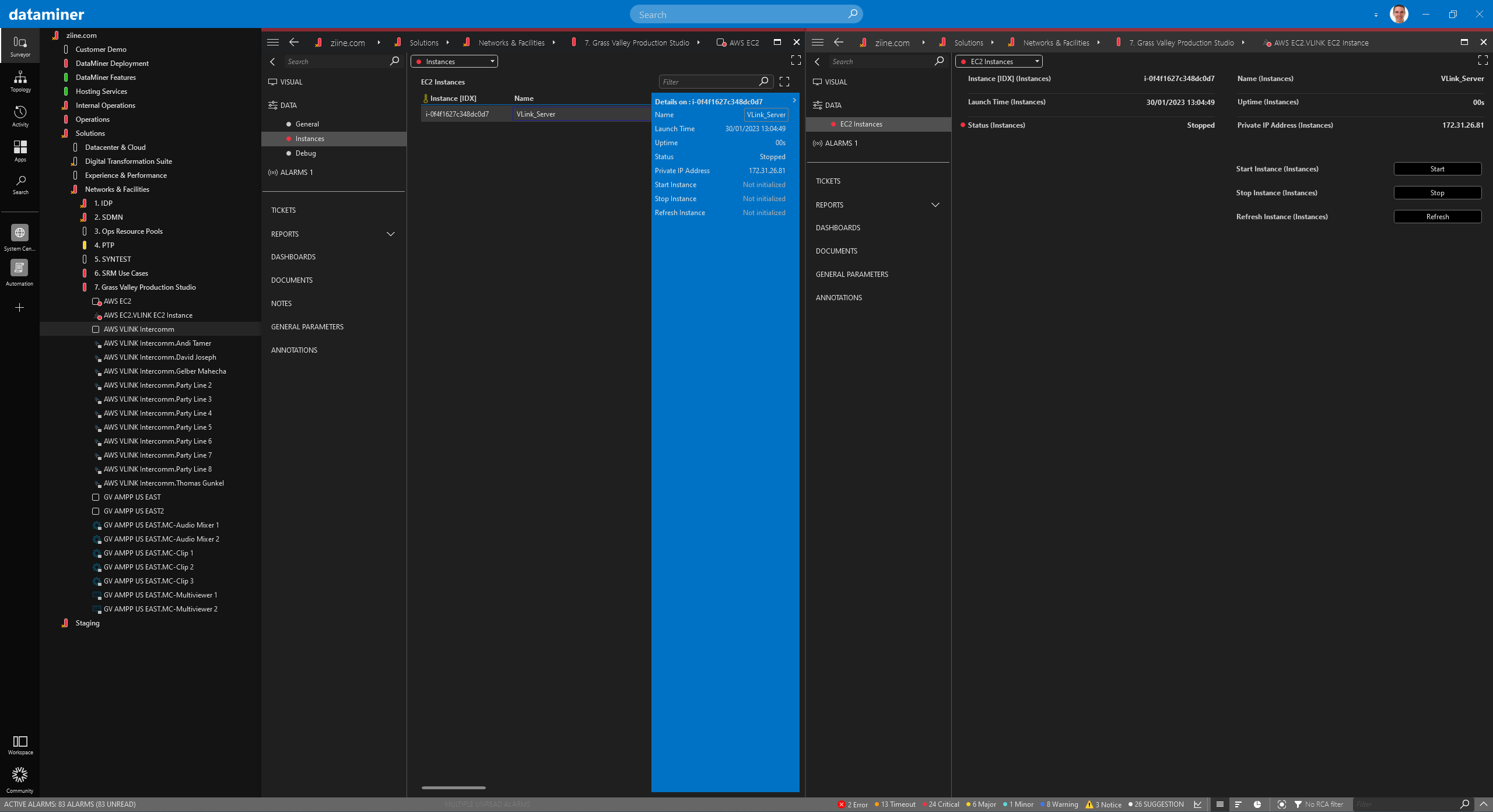Filter alarms by 24 Critical
This screenshot has height=812, width=1493.
[941, 804]
